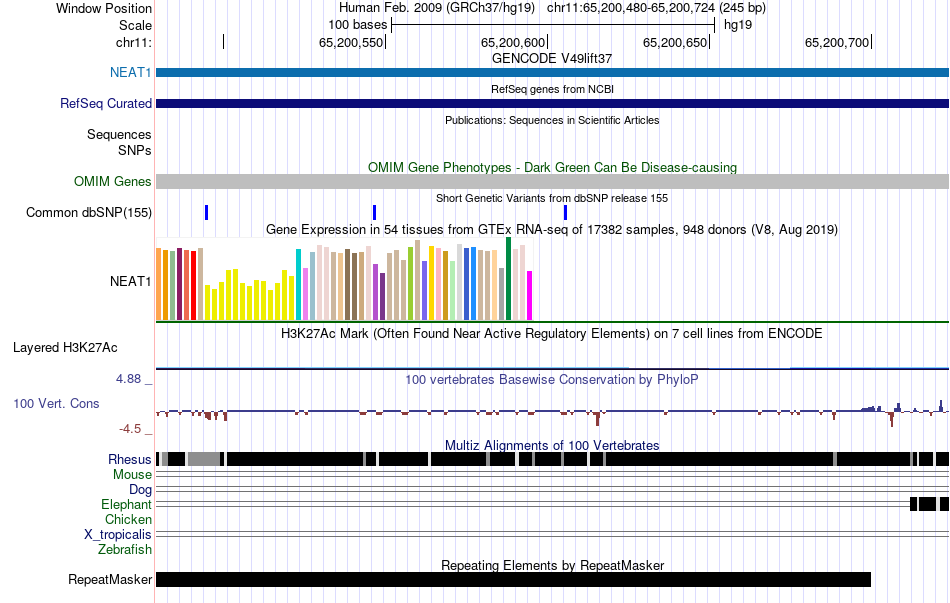Click the OMIM Gene Phenotypes green title
Viewport: 950px width, 603px height.
(552, 167)
